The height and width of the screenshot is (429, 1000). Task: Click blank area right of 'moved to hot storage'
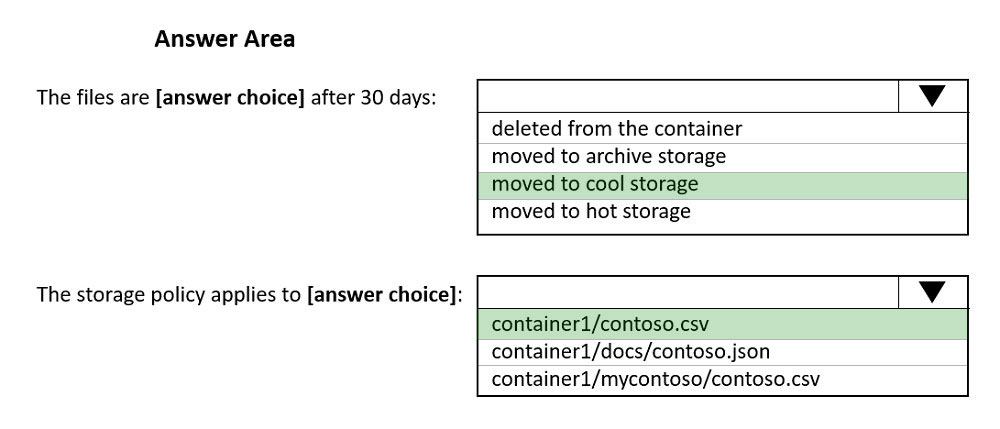pos(828,212)
